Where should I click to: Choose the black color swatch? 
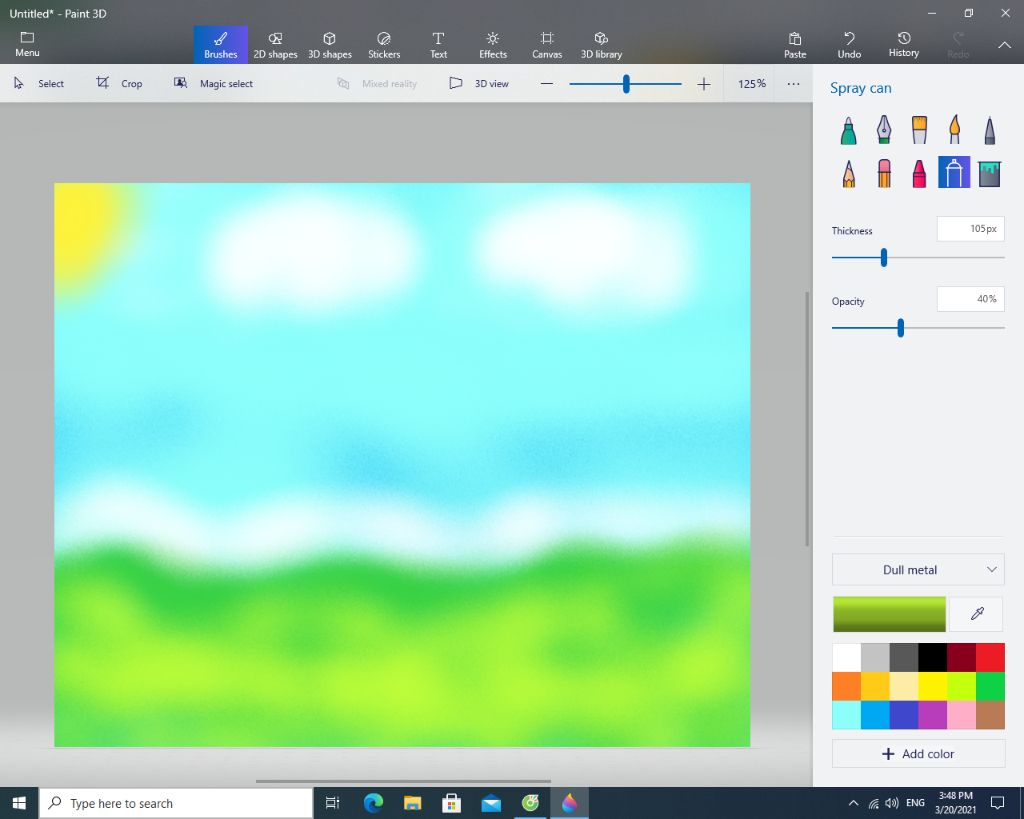(x=933, y=658)
